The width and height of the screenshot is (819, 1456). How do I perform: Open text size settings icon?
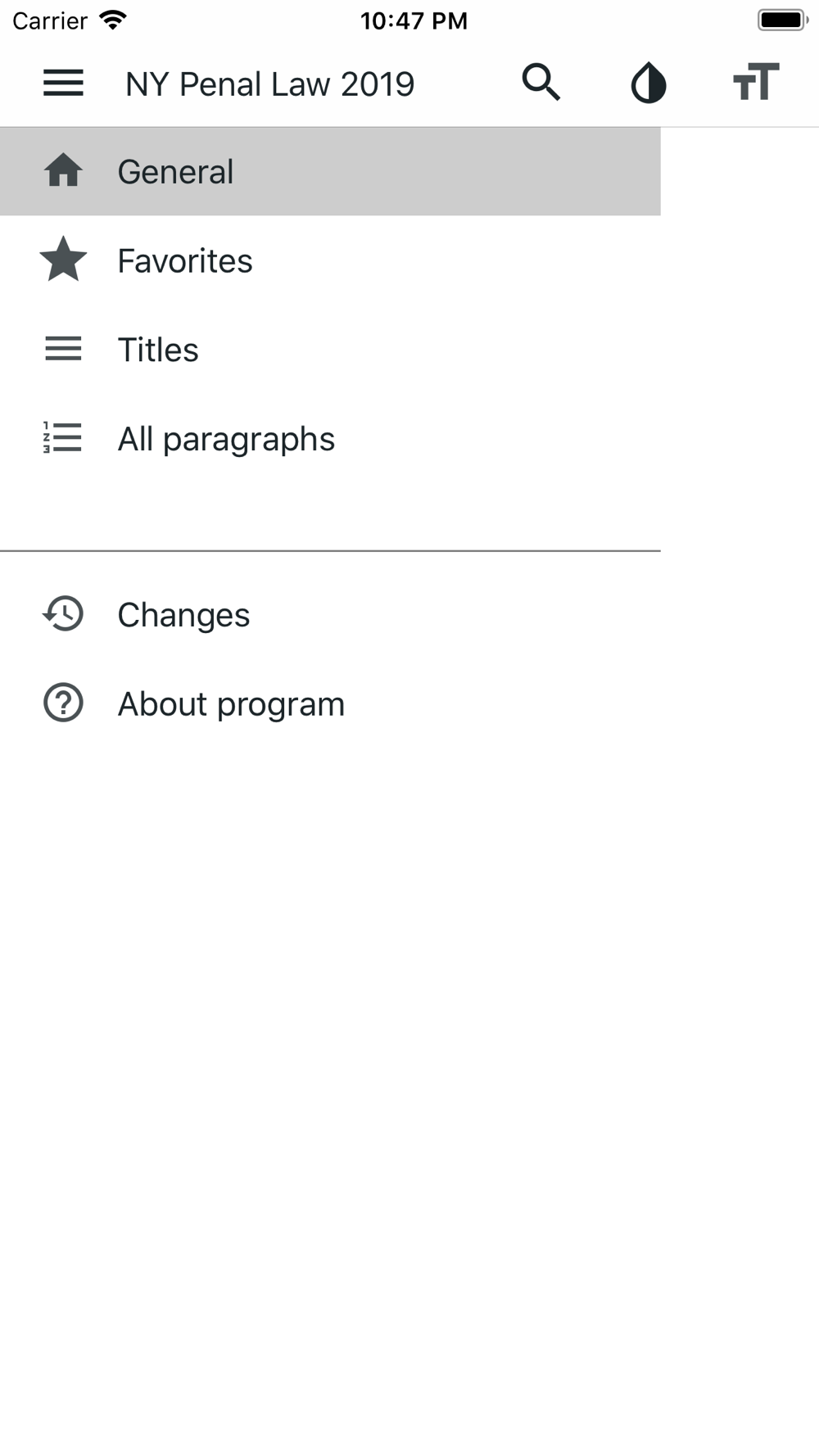click(756, 82)
